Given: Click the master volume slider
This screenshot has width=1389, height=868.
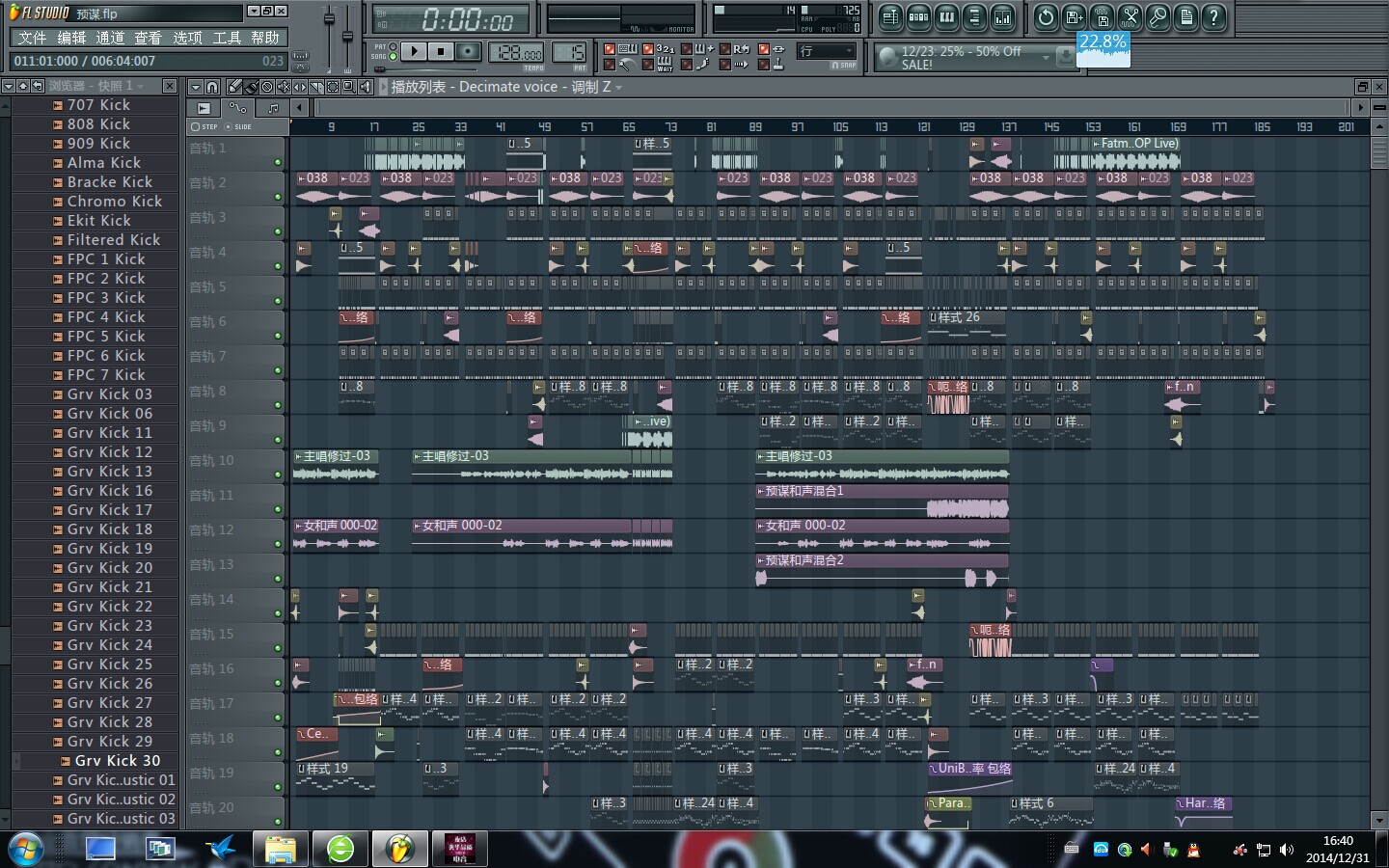Looking at the screenshot, I should tap(329, 21).
